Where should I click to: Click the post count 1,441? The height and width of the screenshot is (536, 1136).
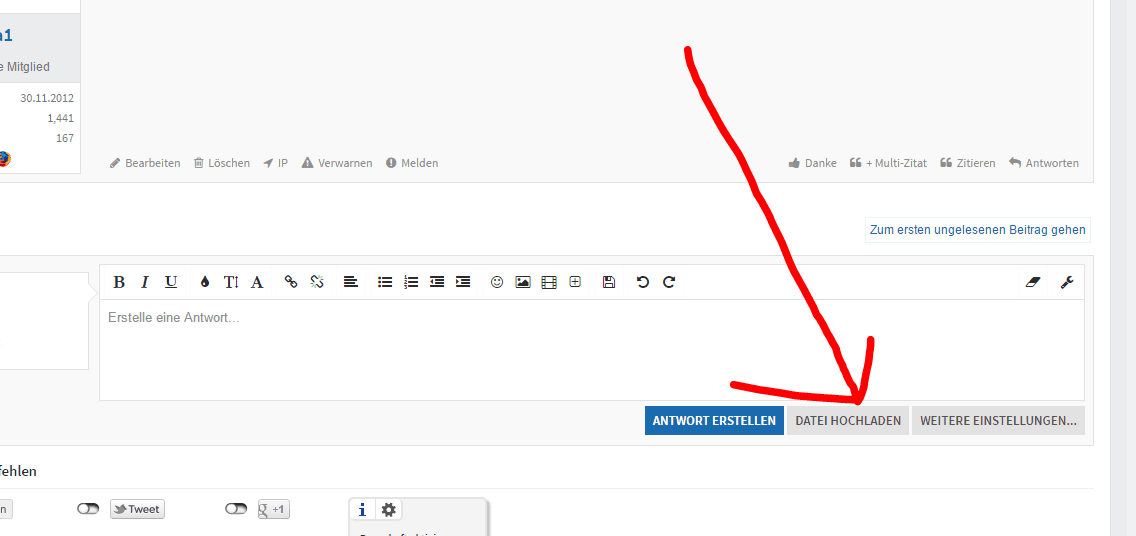coord(60,118)
